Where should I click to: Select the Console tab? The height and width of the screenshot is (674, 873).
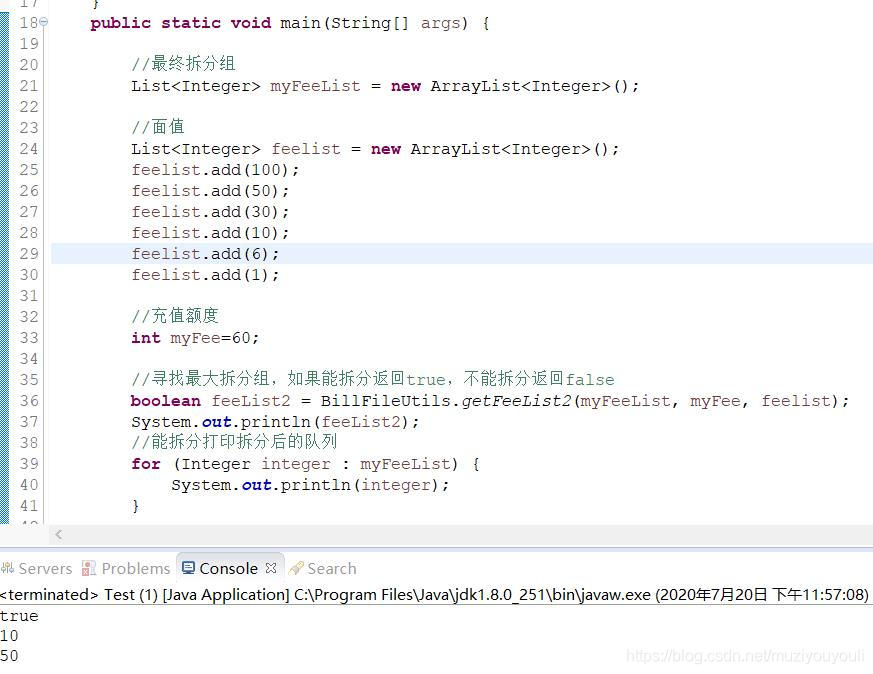click(228, 568)
